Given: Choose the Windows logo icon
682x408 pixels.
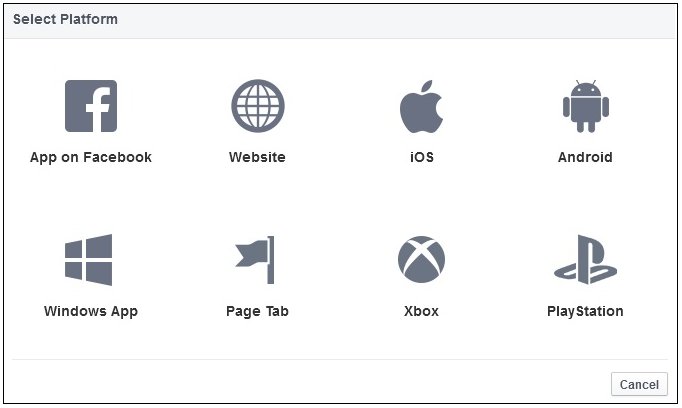Looking at the screenshot, I should click(89, 260).
